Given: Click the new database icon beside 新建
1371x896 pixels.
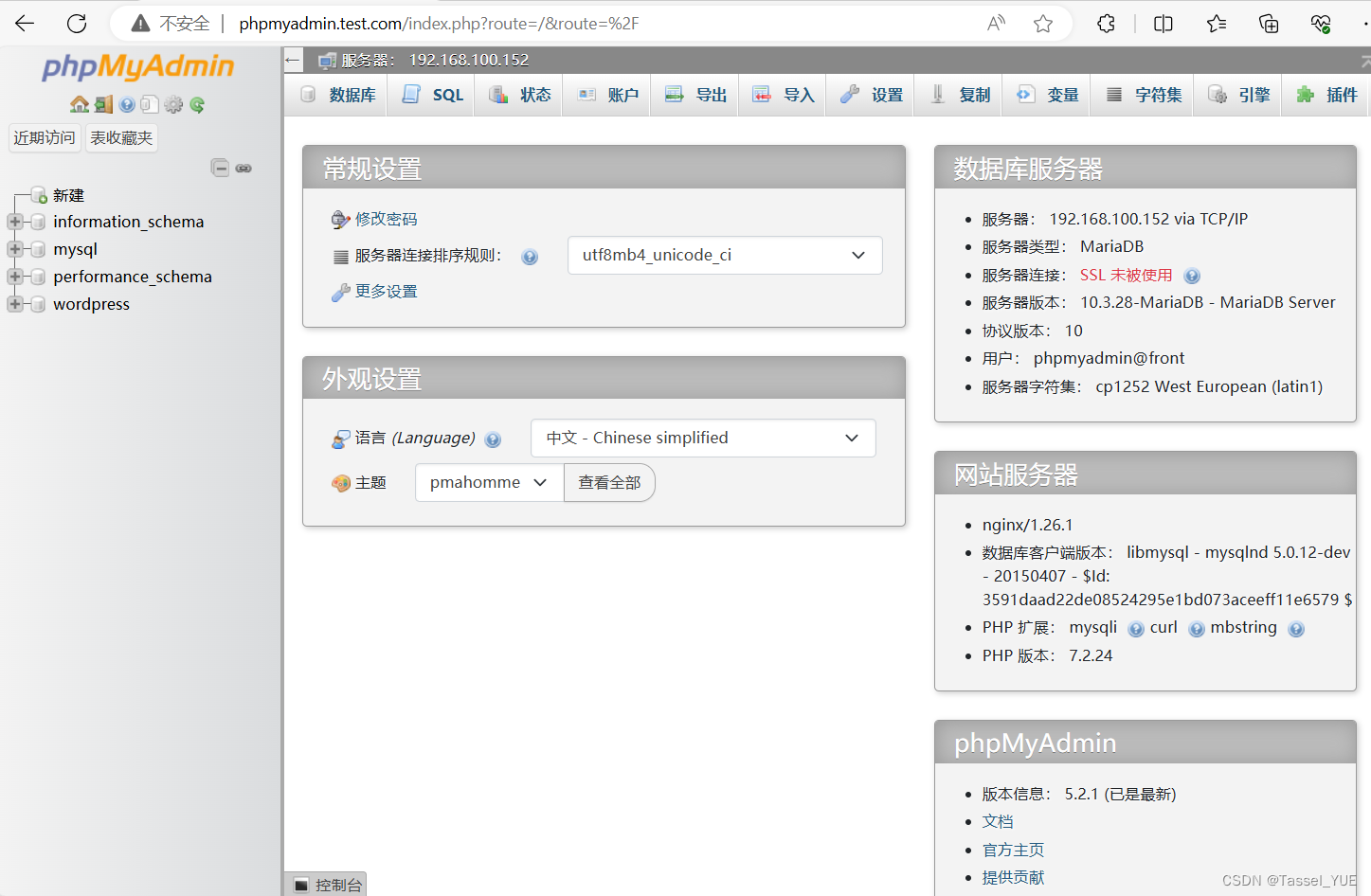Looking at the screenshot, I should pos(39,195).
